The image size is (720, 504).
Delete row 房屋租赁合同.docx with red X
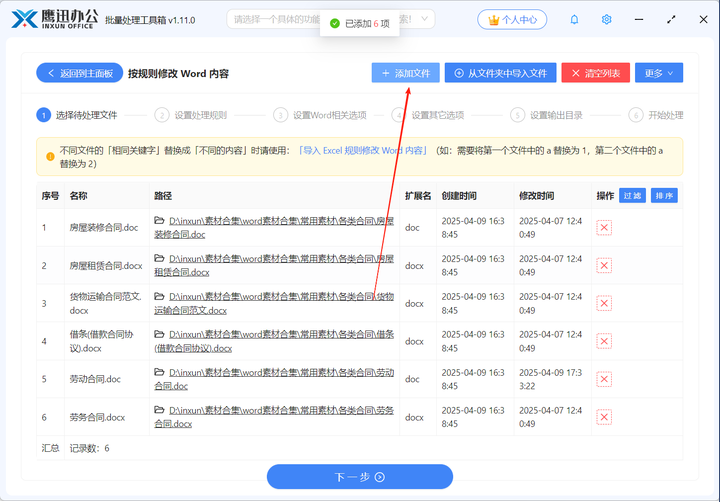click(604, 265)
